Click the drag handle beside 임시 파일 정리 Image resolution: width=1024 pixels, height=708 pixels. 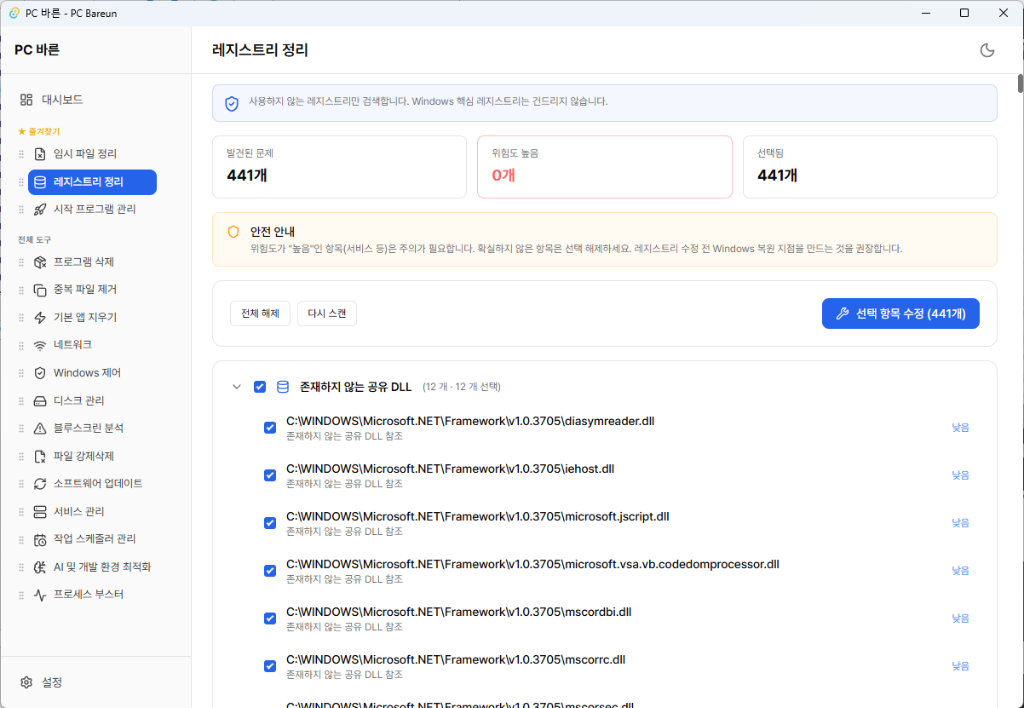pyautogui.click(x=21, y=154)
